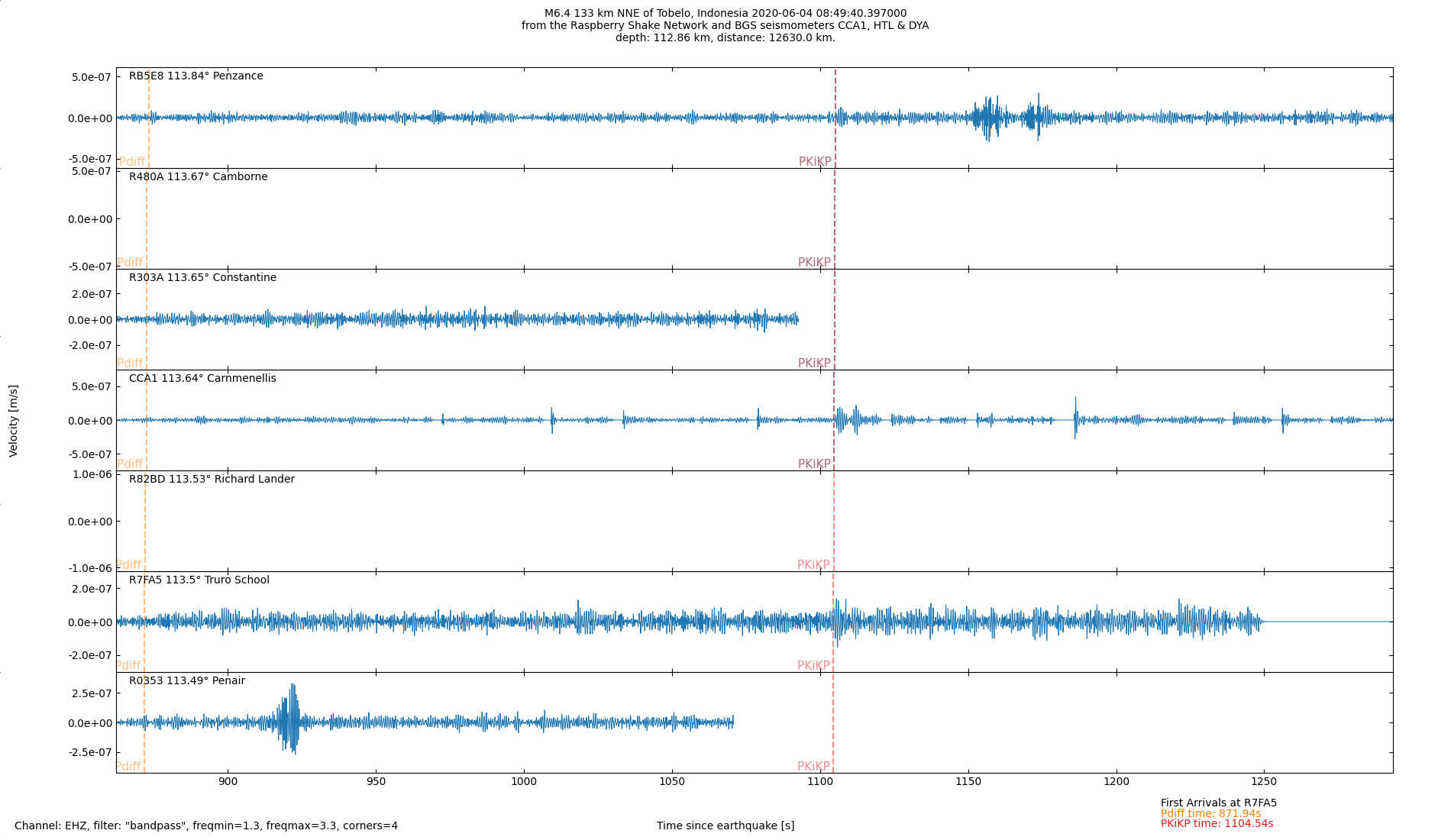Viewport: 1451px width, 840px height.
Task: Select the Pdiff label in the Camborne panel
Action: [130, 263]
